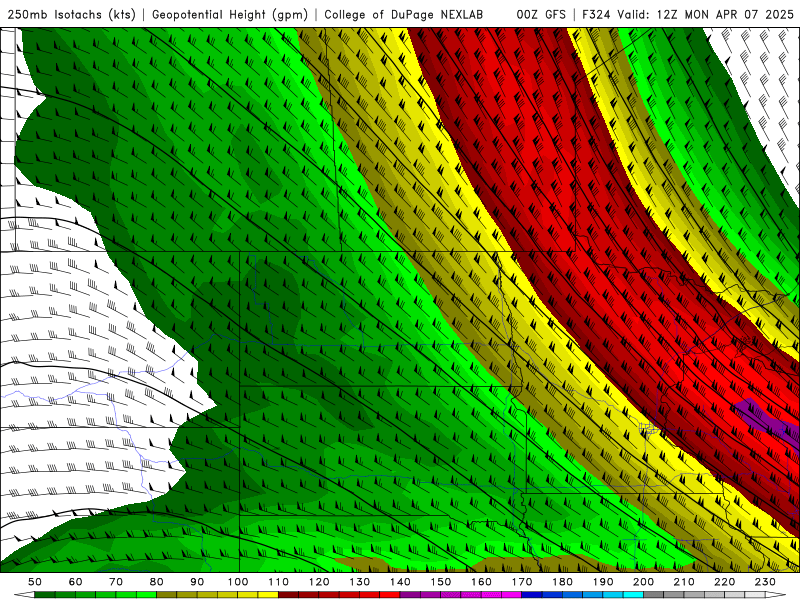800x600 pixels.
Task: Click the '170' legend value
Action: point(521,582)
